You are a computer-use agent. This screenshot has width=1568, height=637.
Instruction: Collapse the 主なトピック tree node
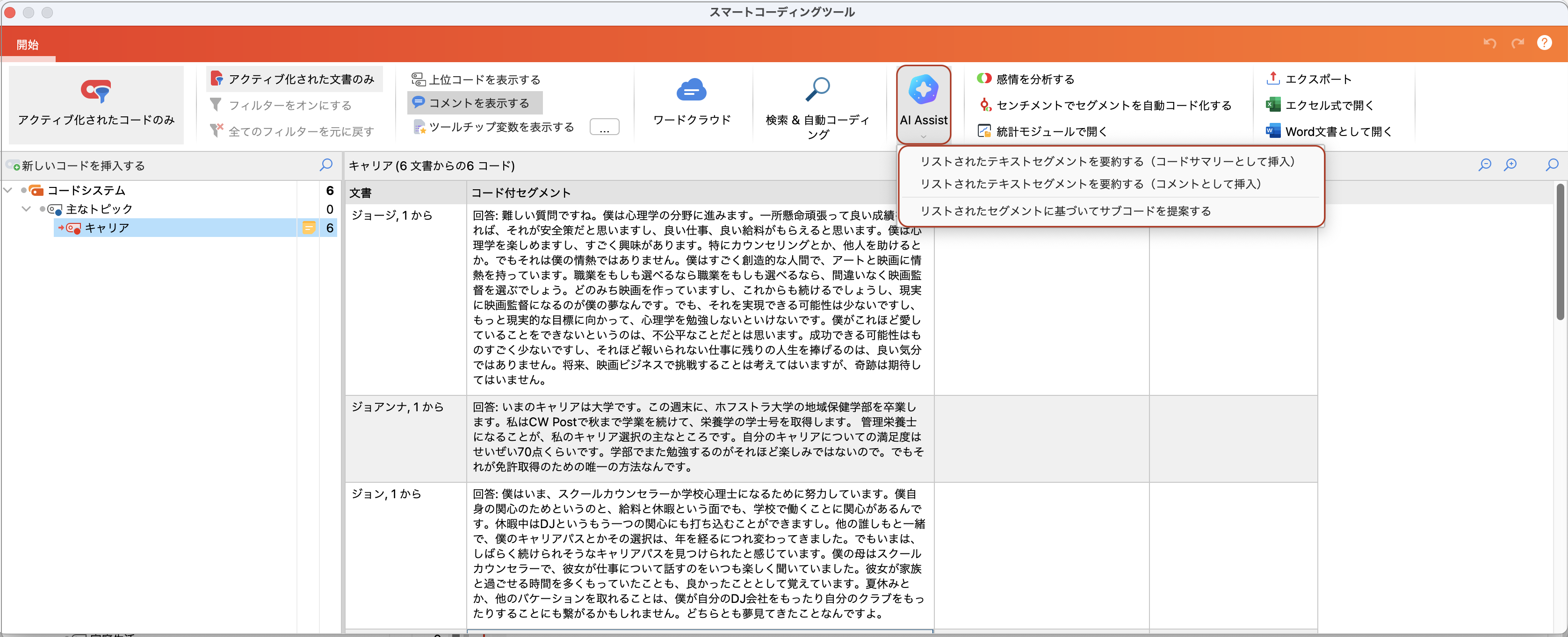tap(26, 209)
